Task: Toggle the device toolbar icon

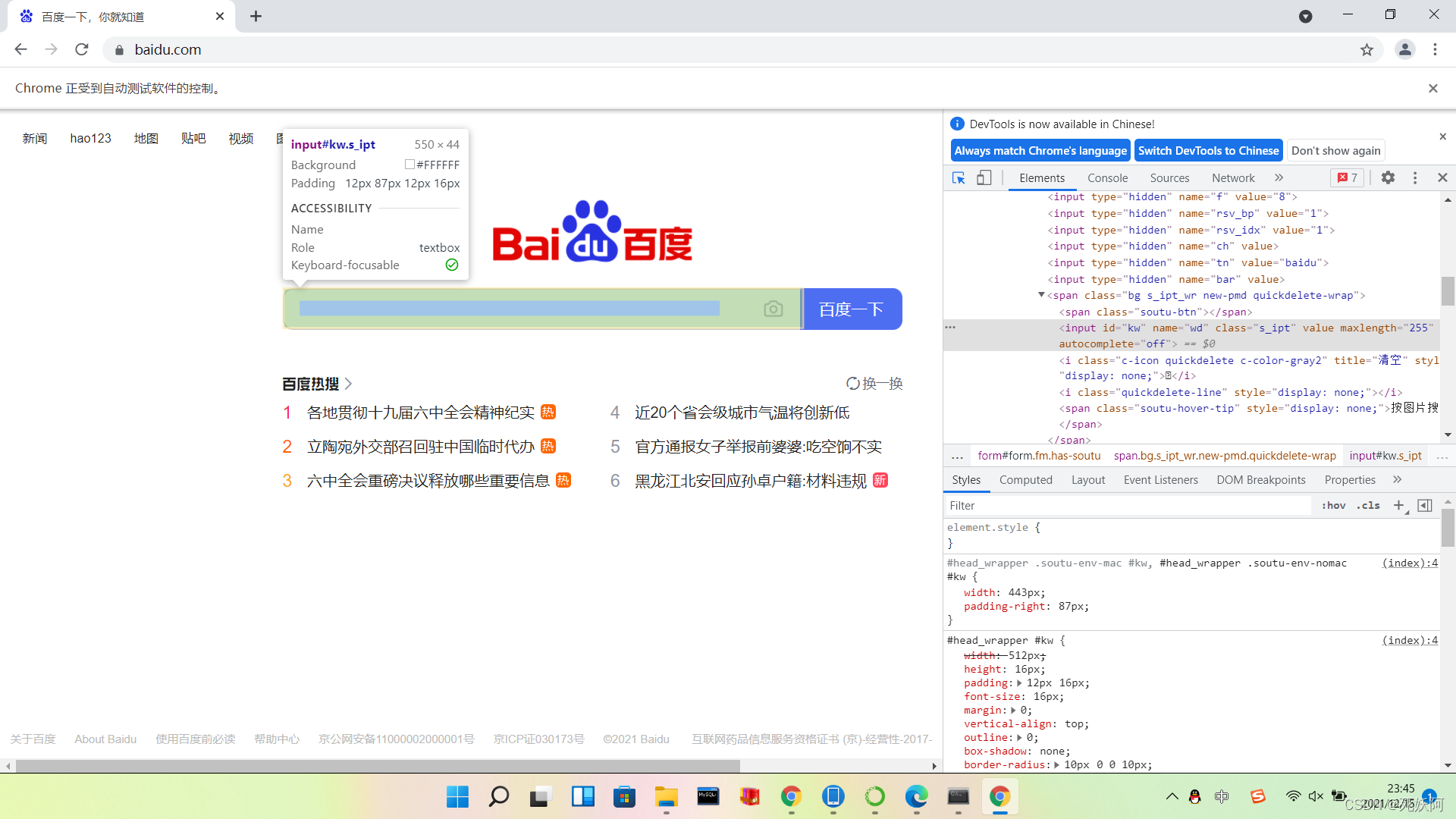Action: click(984, 177)
